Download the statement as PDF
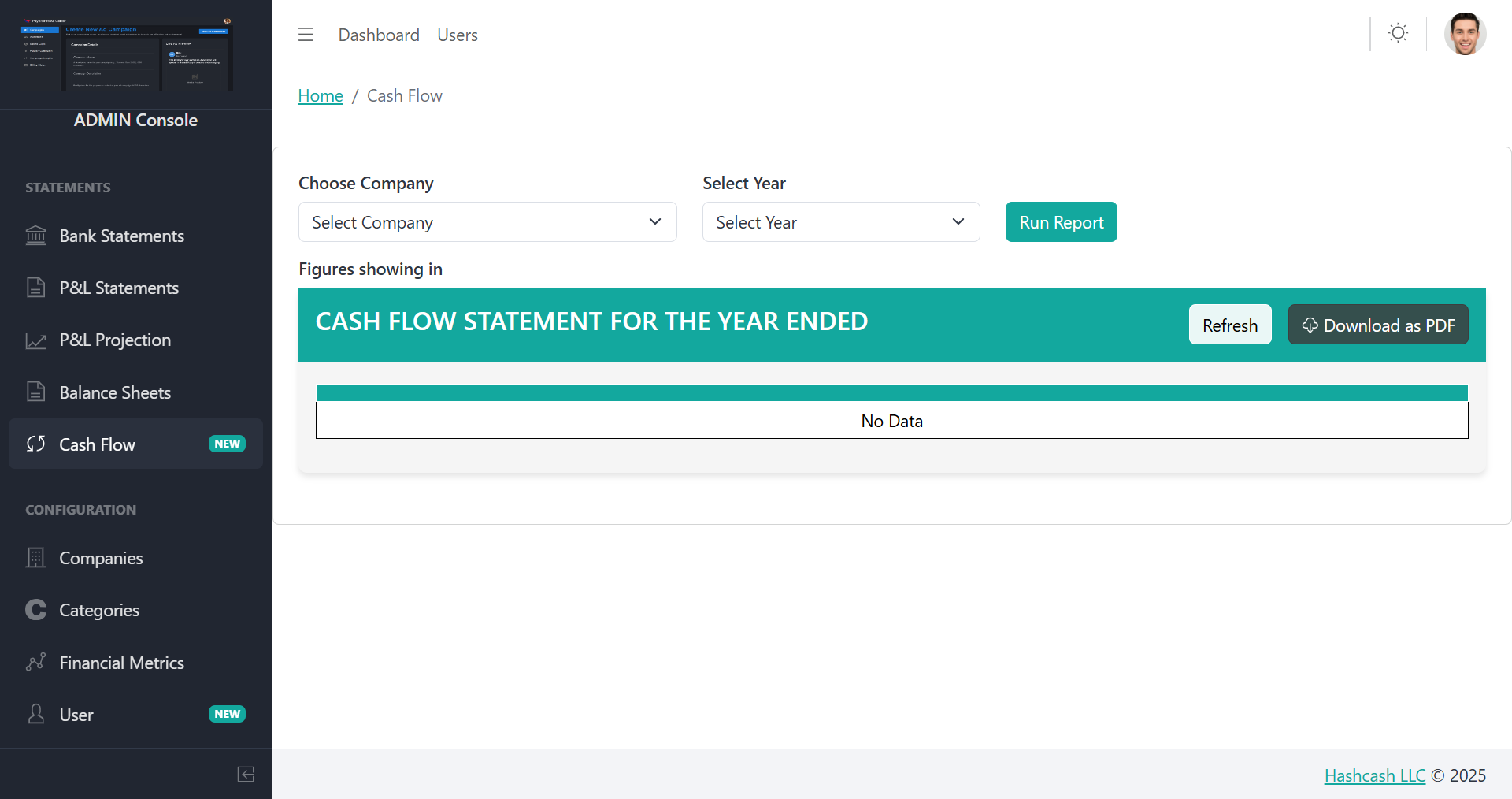The image size is (1512, 799). tap(1378, 325)
